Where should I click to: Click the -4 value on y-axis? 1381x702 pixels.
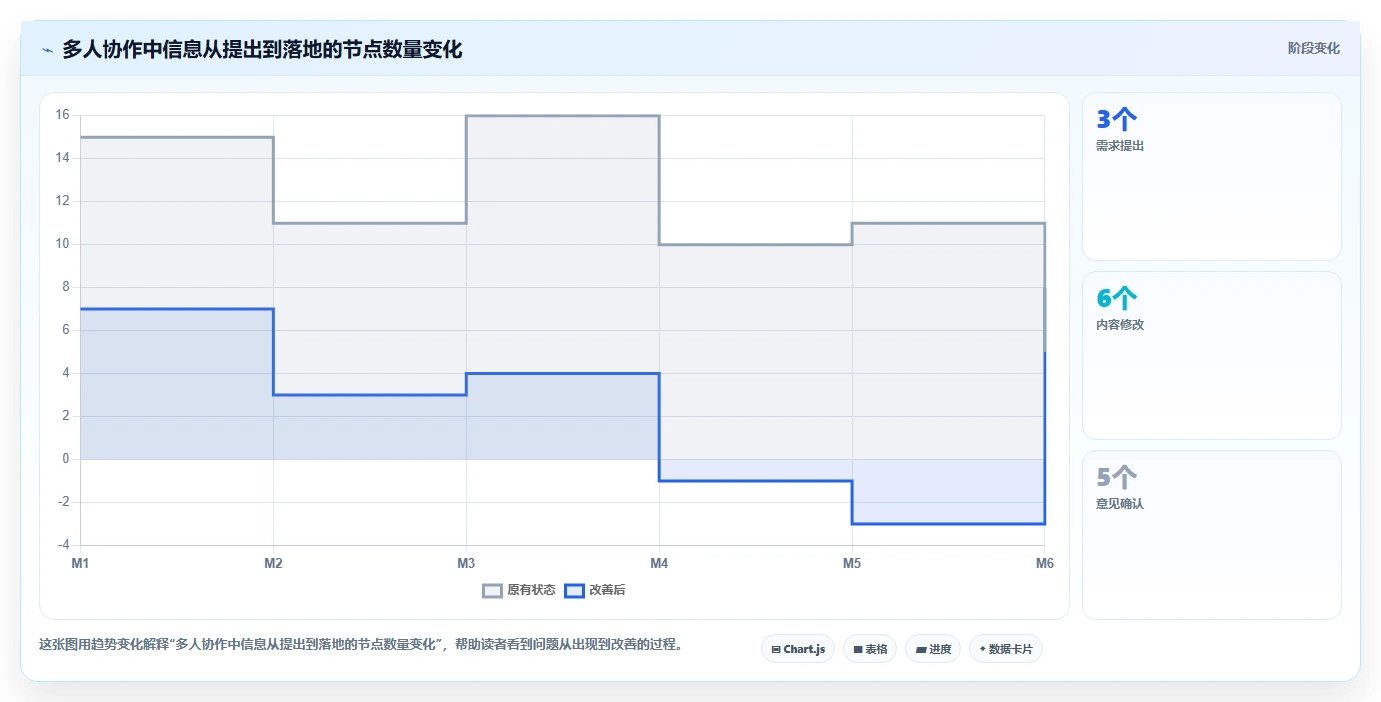(62, 545)
